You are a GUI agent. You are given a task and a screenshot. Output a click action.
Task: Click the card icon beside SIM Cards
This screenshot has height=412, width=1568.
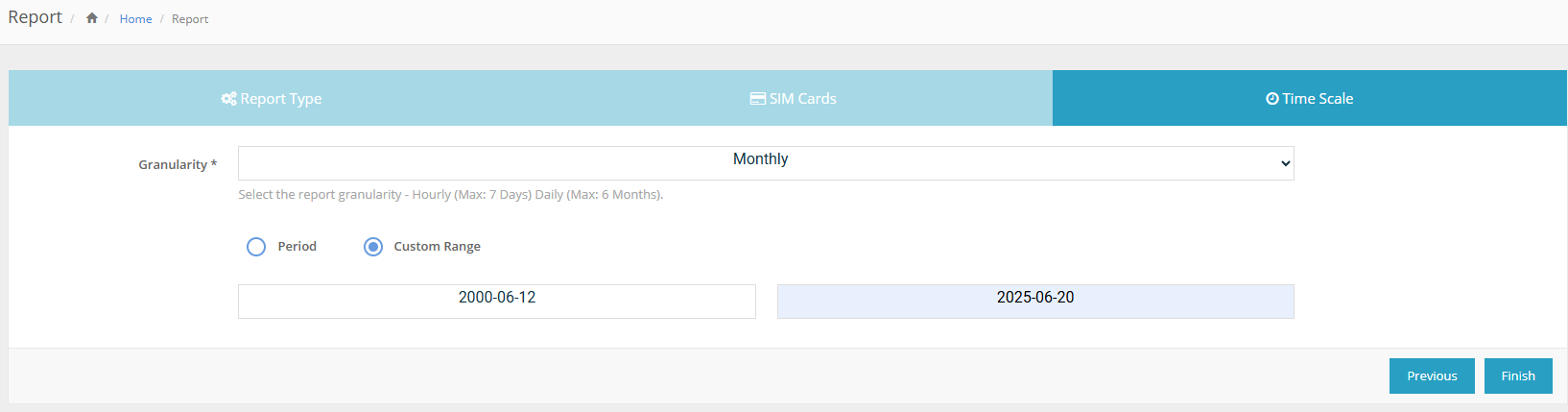pos(757,99)
